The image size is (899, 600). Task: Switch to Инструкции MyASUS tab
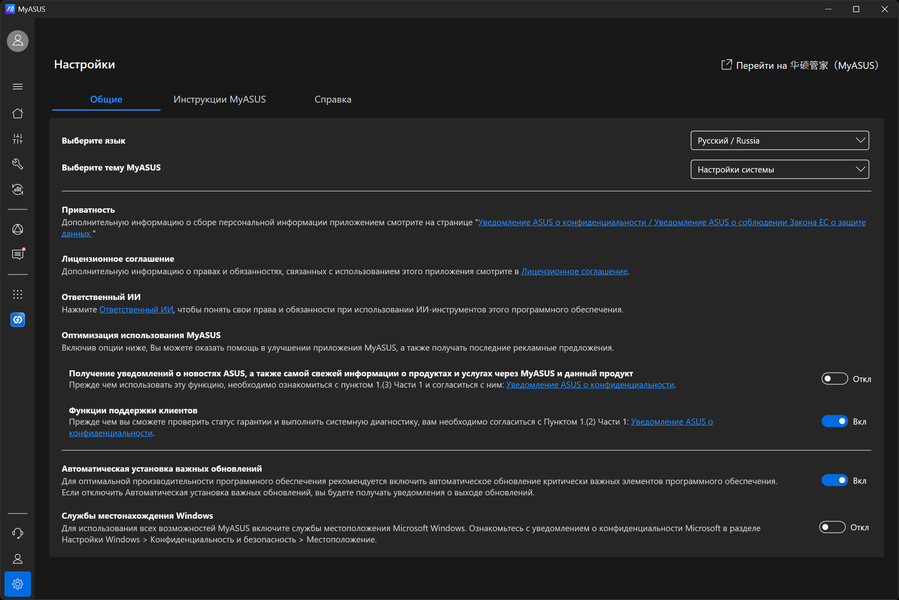click(220, 99)
